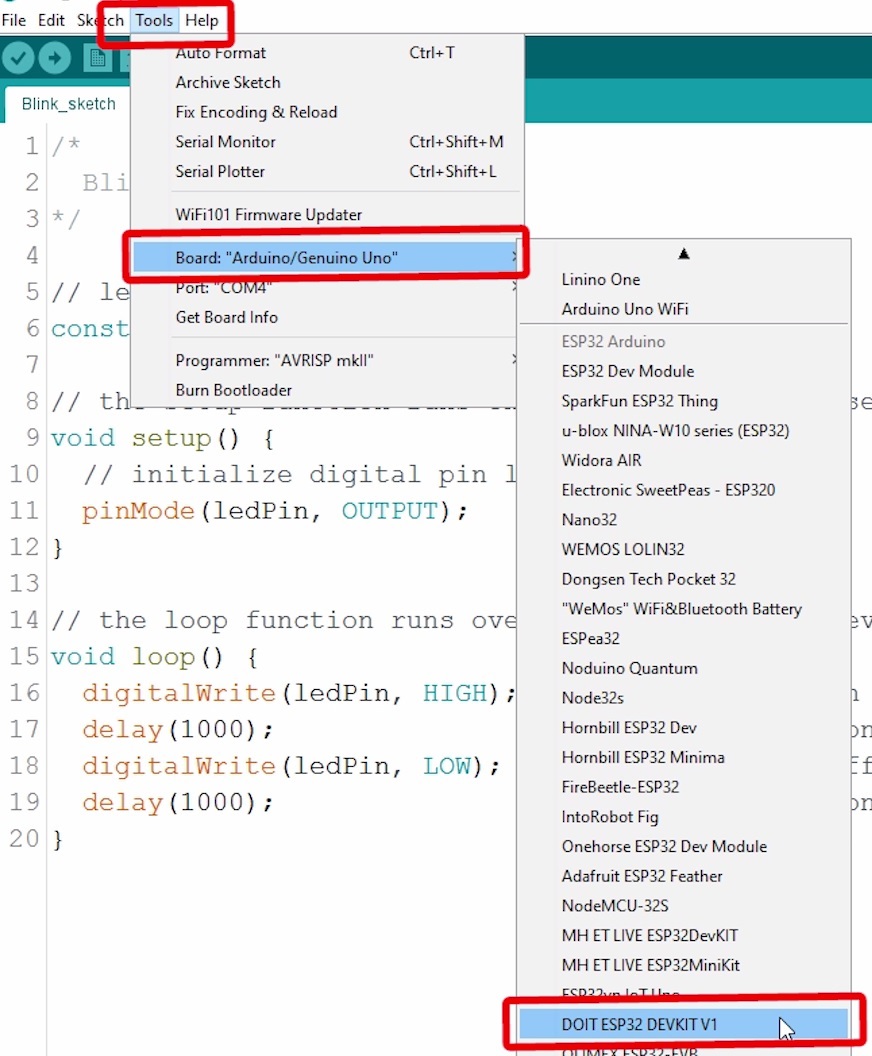
Task: Select SparkFun ESP32 Thing board
Action: point(683,401)
